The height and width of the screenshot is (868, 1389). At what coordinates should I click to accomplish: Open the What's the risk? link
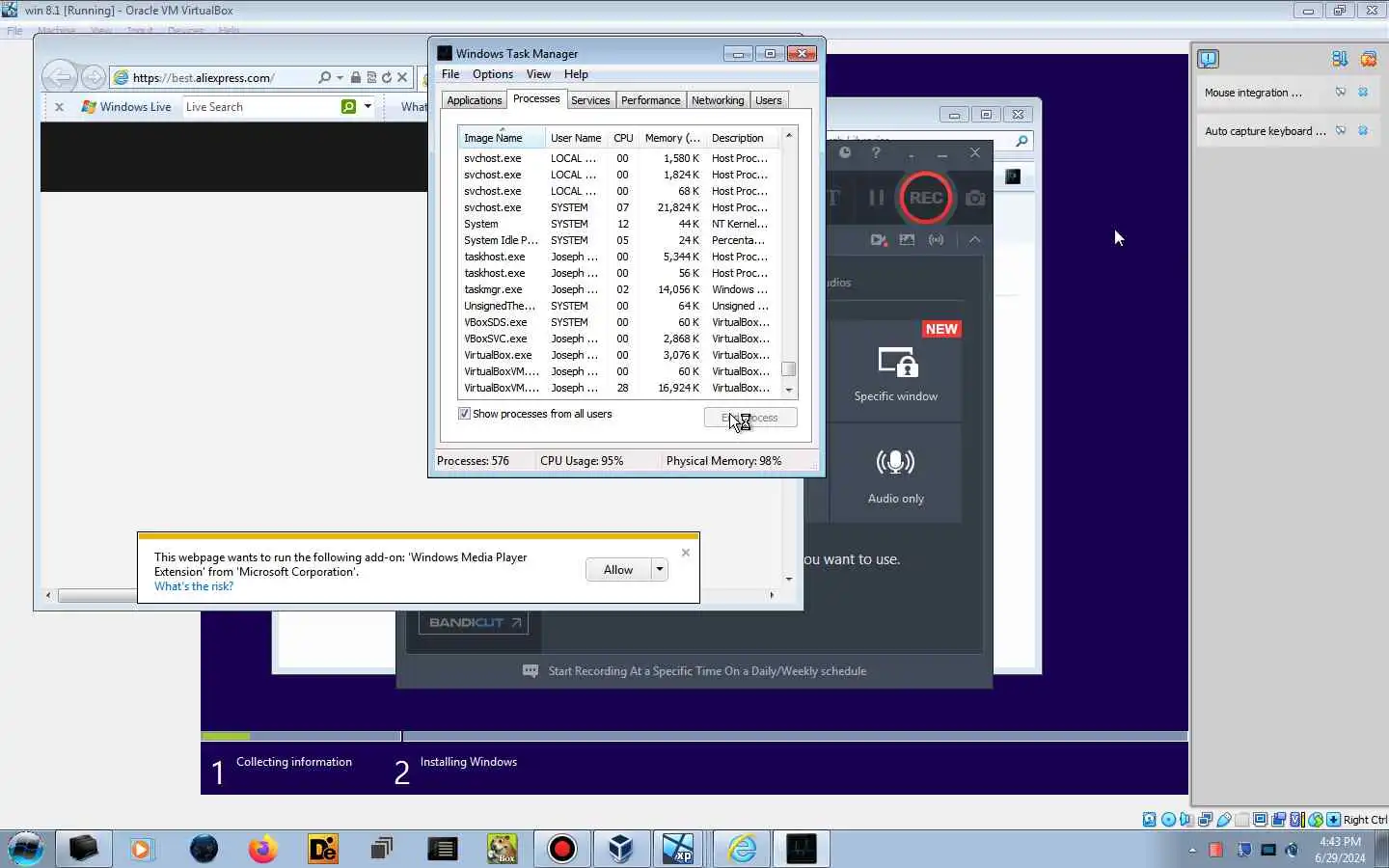194,586
